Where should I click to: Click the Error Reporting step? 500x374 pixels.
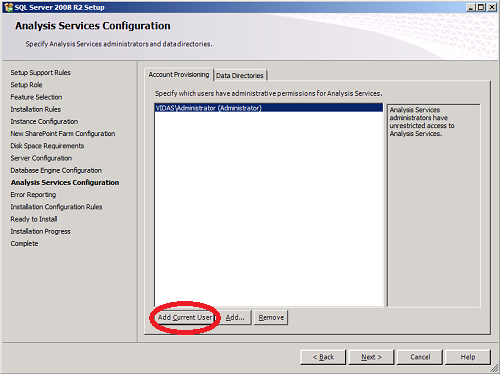[x=33, y=195]
